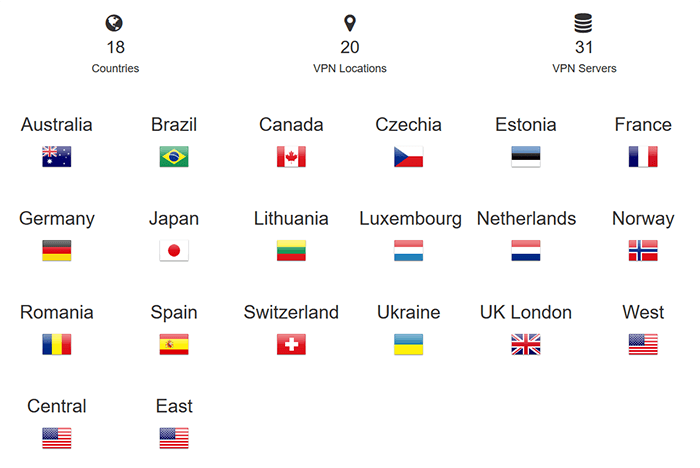This screenshot has width=700, height=468.
Task: Select the Netherlands text label
Action: [526, 218]
